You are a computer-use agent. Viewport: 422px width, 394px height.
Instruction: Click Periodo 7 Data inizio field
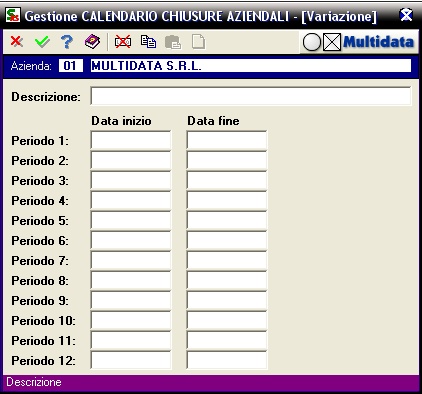(x=131, y=260)
